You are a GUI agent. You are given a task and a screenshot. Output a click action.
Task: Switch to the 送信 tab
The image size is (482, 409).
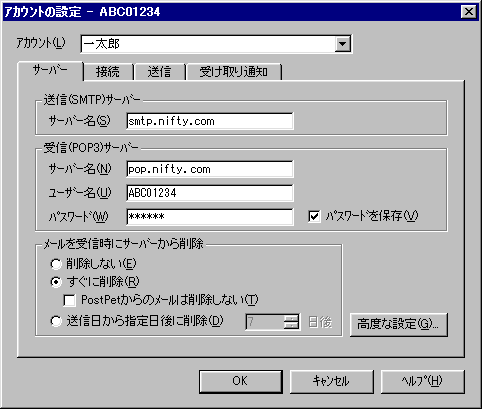[159, 72]
